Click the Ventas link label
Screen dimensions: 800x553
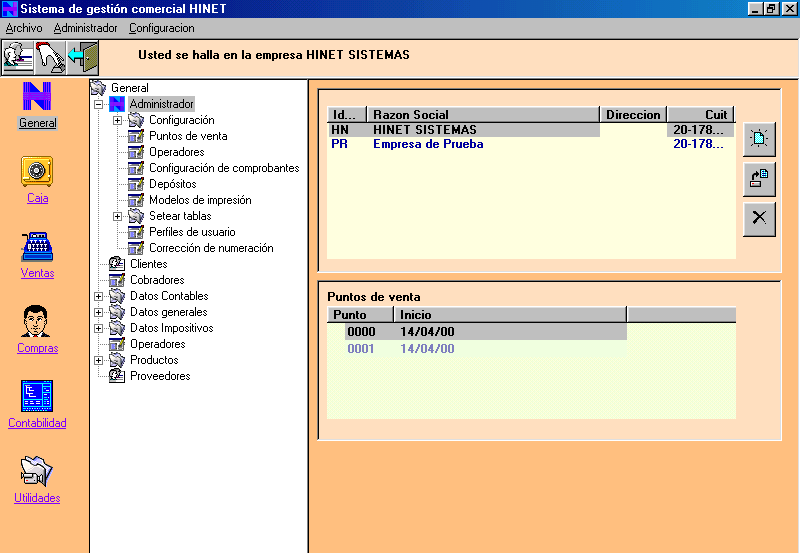point(37,273)
